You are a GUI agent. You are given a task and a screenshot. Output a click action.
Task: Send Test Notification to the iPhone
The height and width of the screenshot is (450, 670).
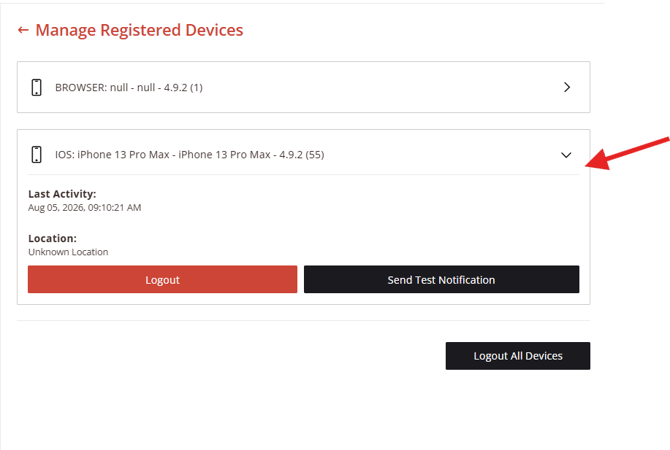click(441, 279)
